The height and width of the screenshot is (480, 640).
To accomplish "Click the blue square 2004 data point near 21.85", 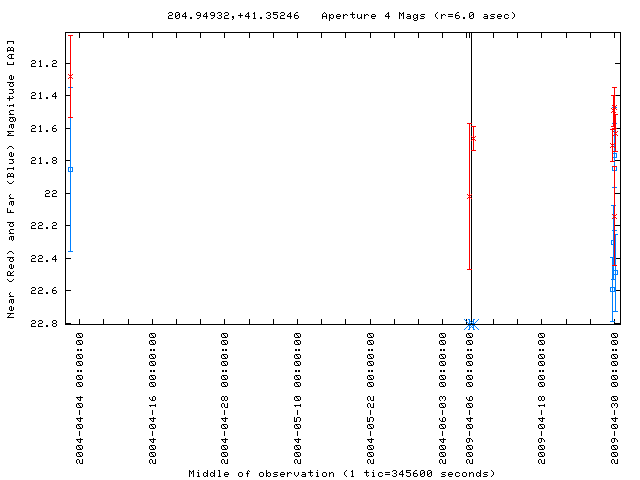I will [71, 169].
